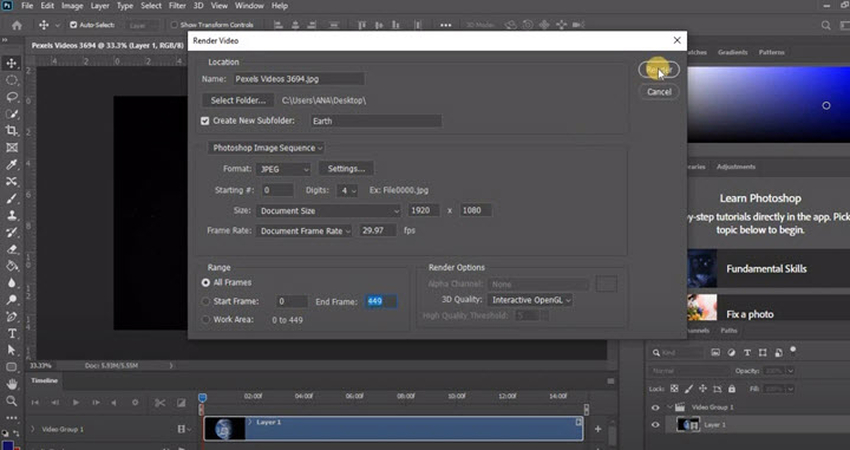Screen dimensions: 850x450
Task: Select the Zoom tool
Action: click(11, 401)
